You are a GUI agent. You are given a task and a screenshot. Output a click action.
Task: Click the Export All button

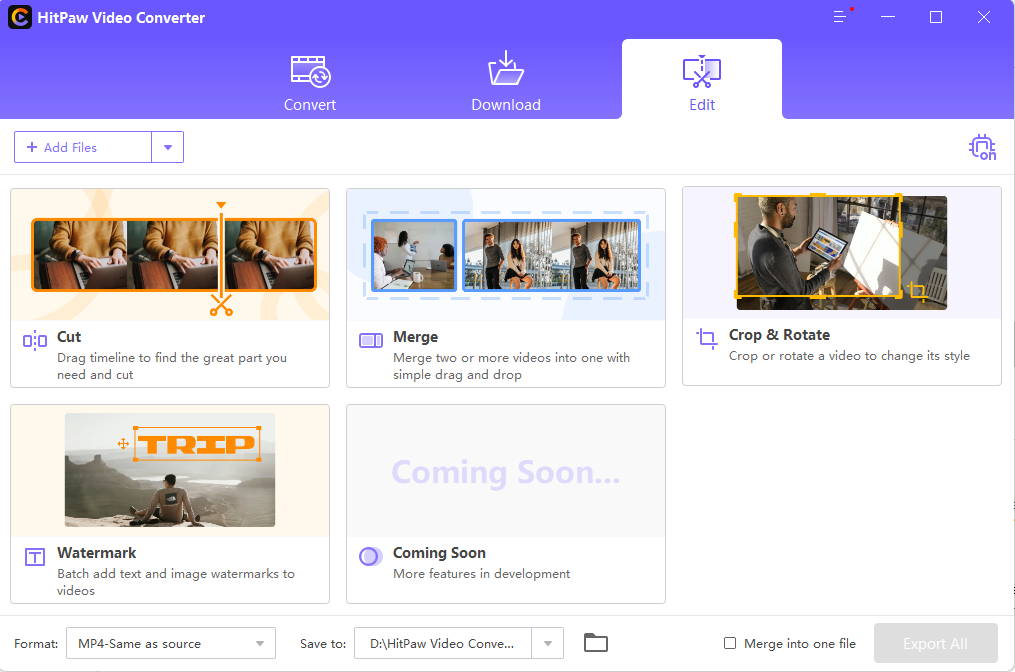[x=935, y=643]
